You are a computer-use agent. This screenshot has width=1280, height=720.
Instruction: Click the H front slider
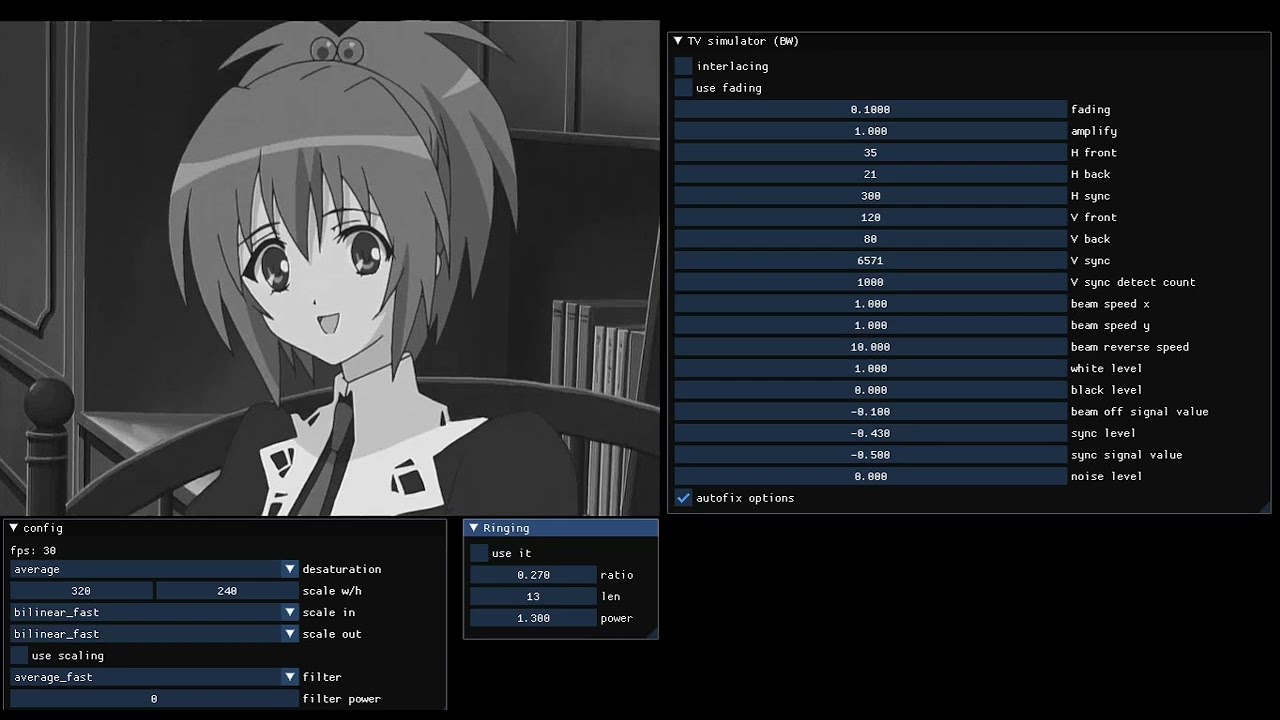coord(871,153)
